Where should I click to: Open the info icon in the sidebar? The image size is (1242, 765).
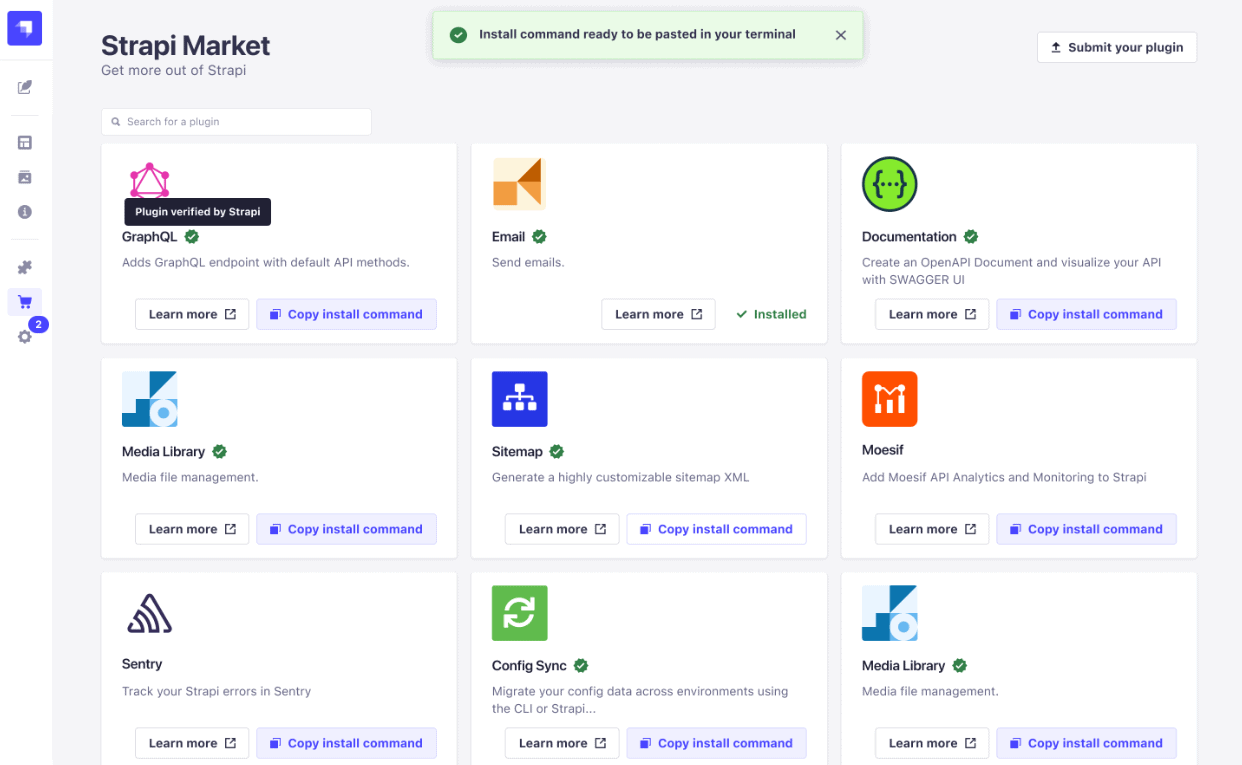click(25, 212)
